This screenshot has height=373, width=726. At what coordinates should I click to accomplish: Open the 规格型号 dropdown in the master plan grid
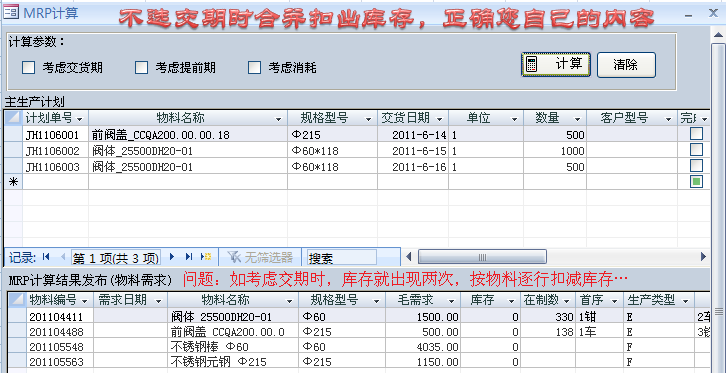tap(369, 119)
